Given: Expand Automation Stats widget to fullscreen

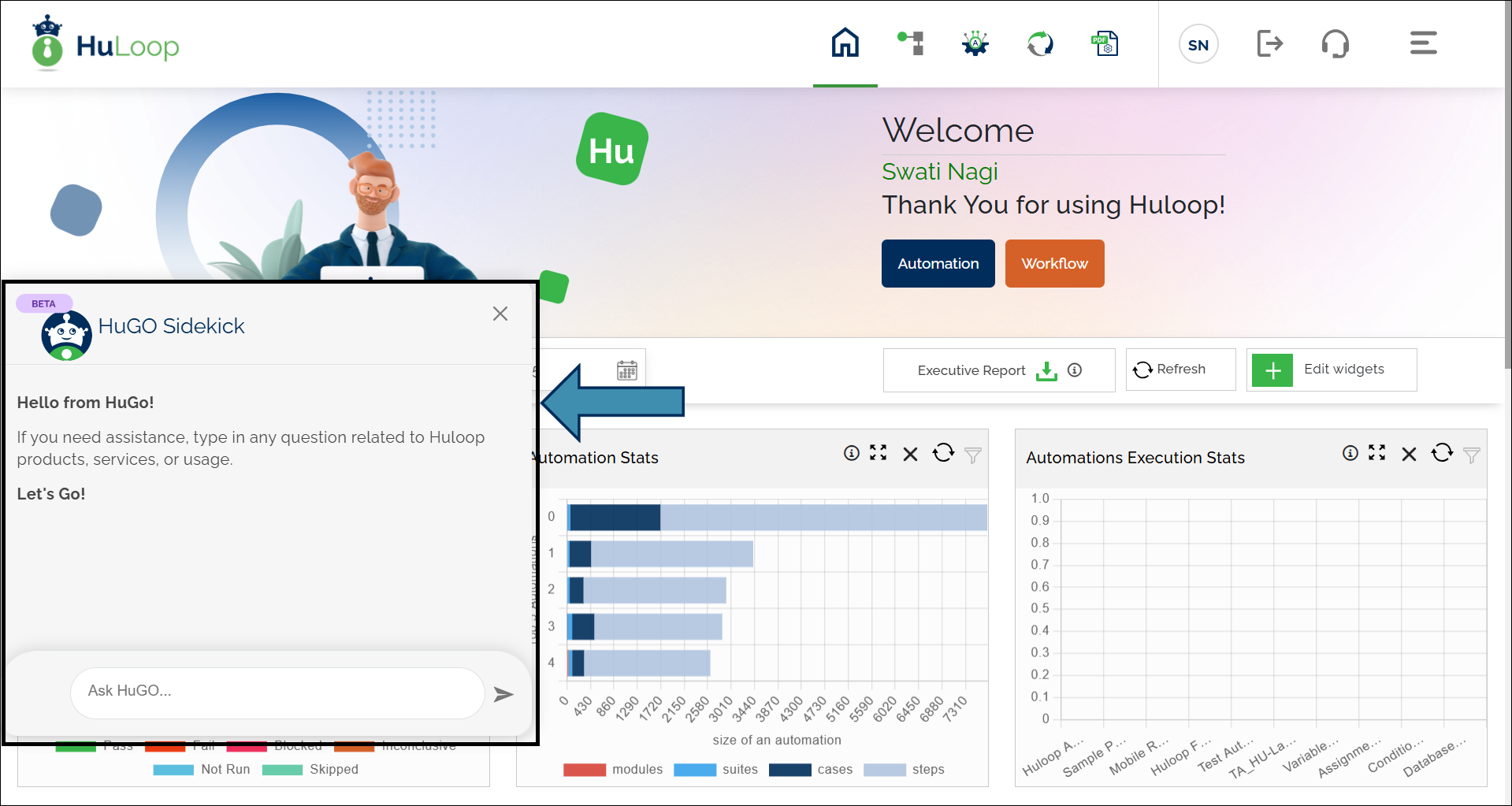Looking at the screenshot, I should [879, 453].
